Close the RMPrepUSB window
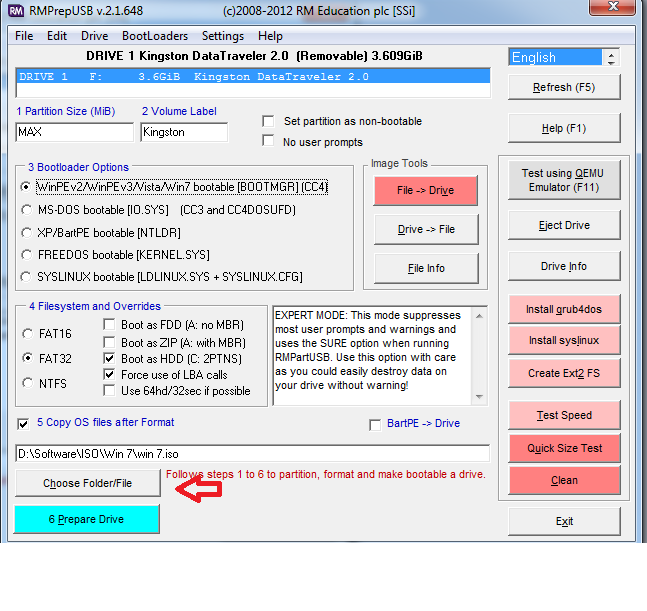 (x=612, y=7)
